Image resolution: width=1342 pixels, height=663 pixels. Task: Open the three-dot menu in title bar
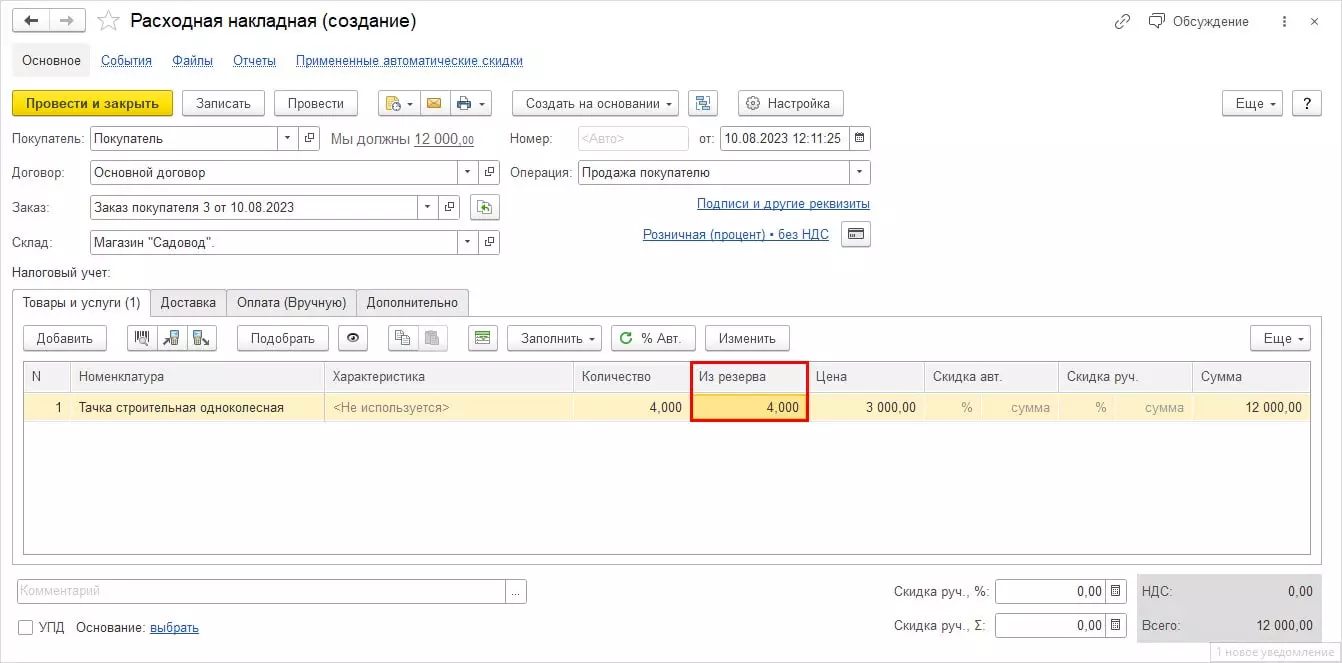point(1285,21)
